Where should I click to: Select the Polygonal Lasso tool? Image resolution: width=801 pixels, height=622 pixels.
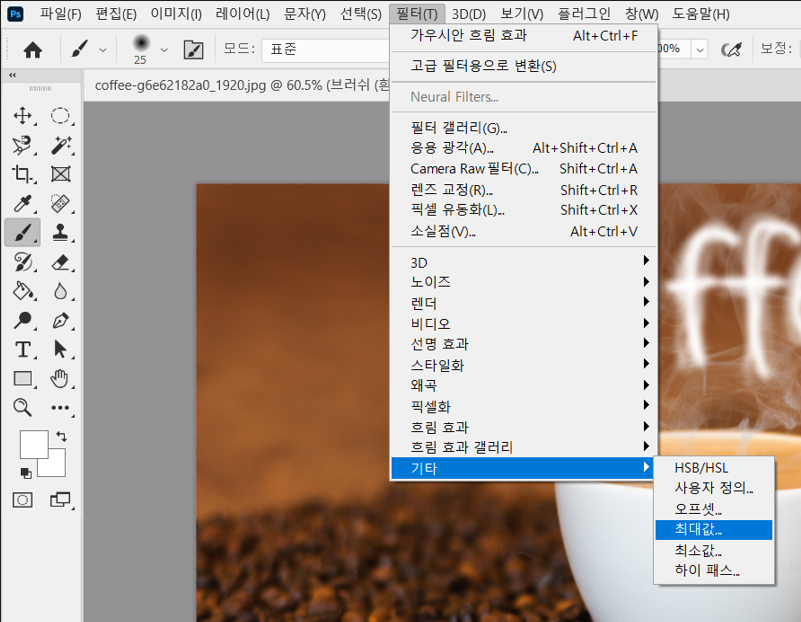(22, 145)
